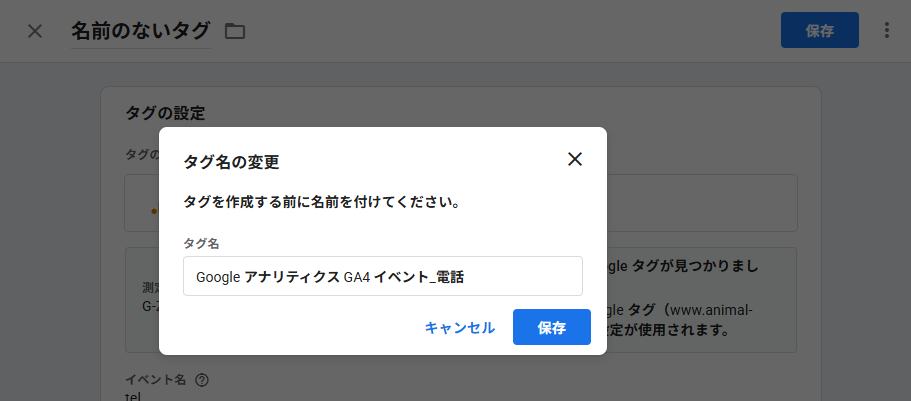The height and width of the screenshot is (401, 911).
Task: Click the folder icon beside the tag title
Action: (235, 31)
